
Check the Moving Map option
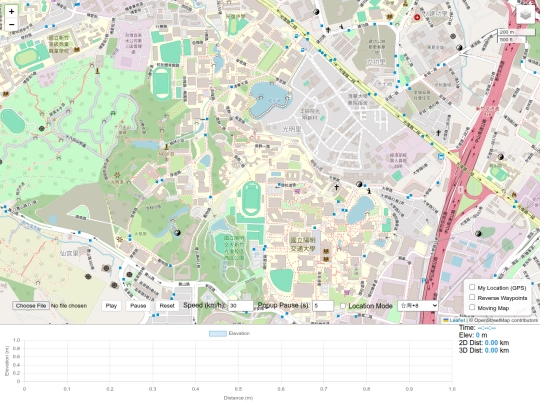pyautogui.click(x=472, y=307)
